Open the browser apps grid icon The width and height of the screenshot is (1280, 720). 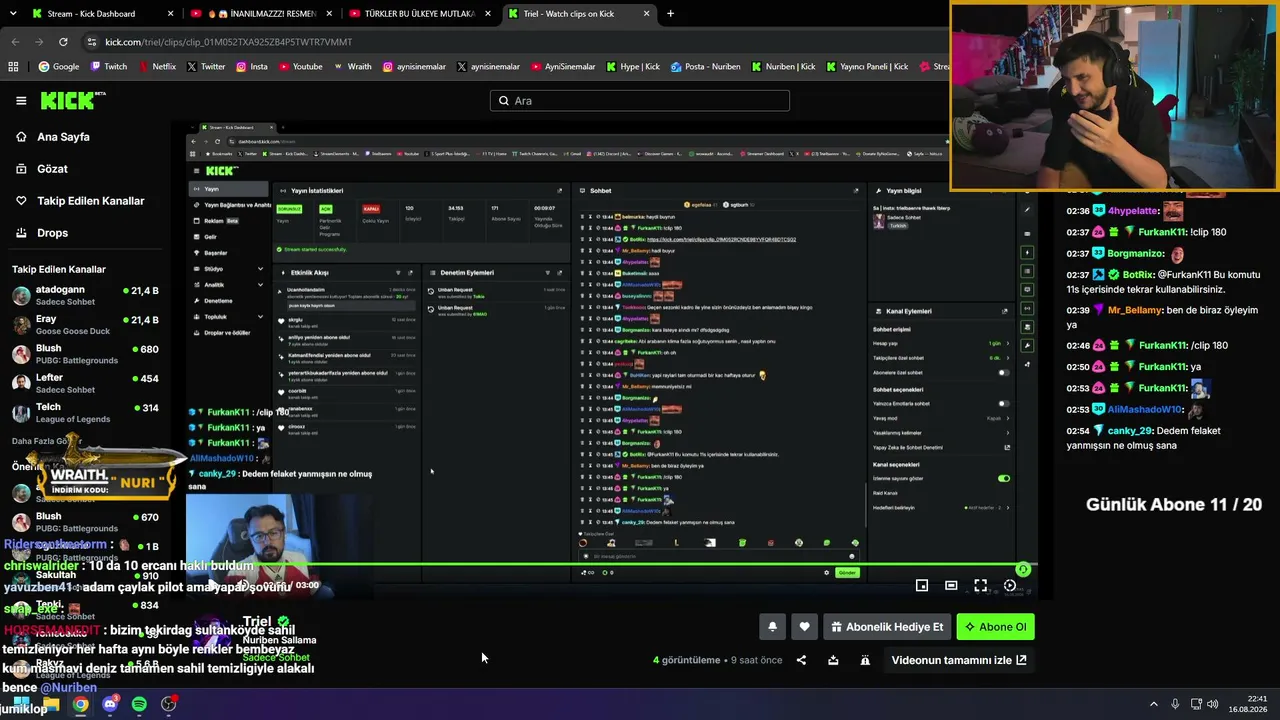click(13, 67)
